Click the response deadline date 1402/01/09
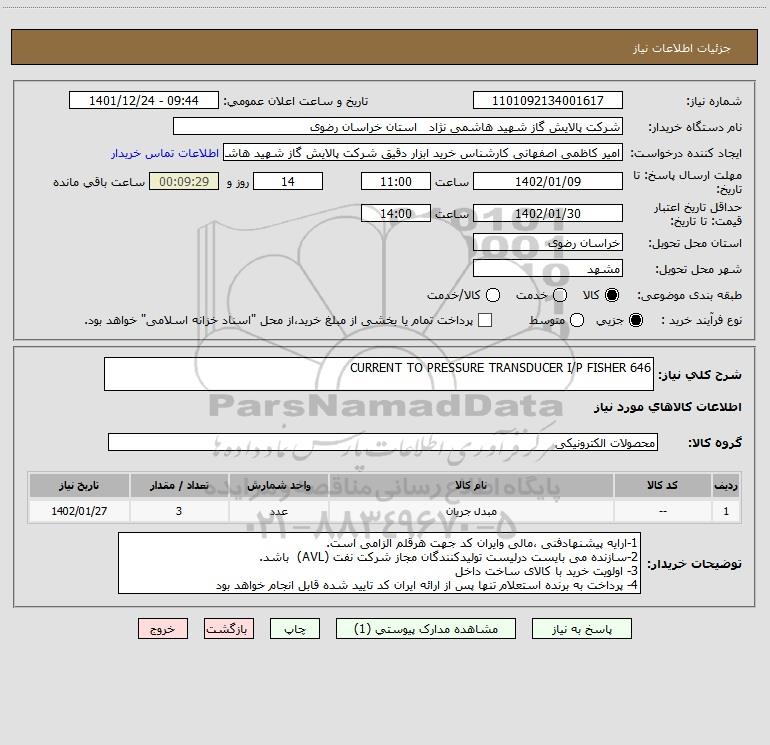 click(x=548, y=181)
